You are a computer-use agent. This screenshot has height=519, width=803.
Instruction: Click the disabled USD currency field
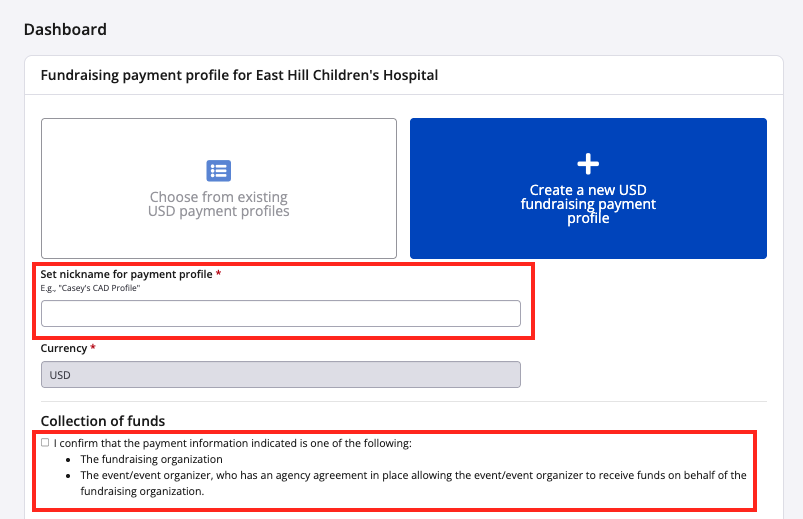[280, 375]
